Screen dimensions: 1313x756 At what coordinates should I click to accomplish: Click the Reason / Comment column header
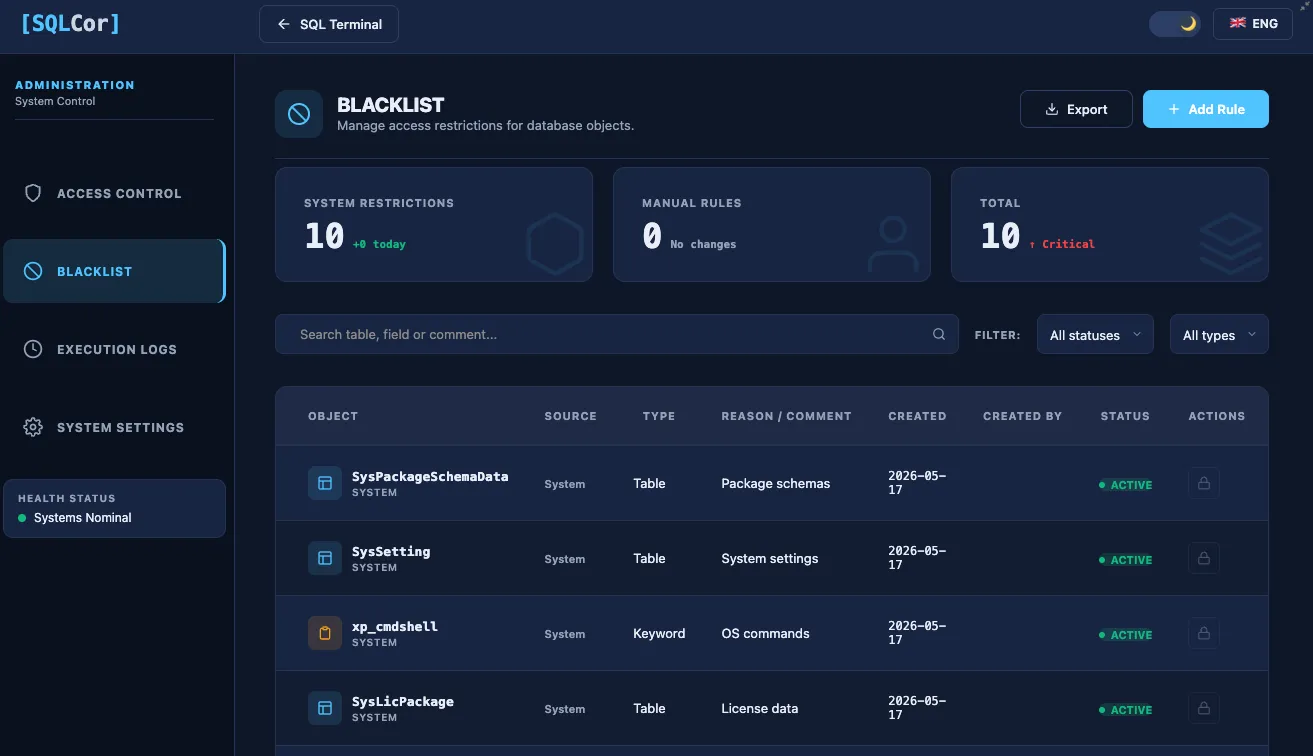[x=786, y=416]
